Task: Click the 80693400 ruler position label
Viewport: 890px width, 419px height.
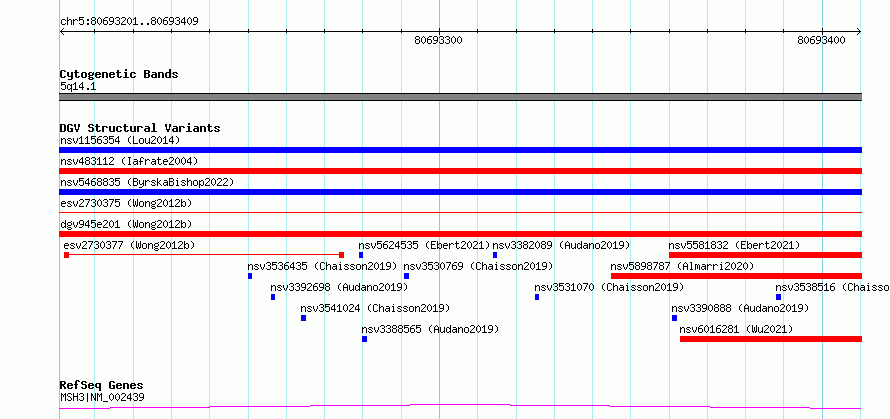Action: 821,40
